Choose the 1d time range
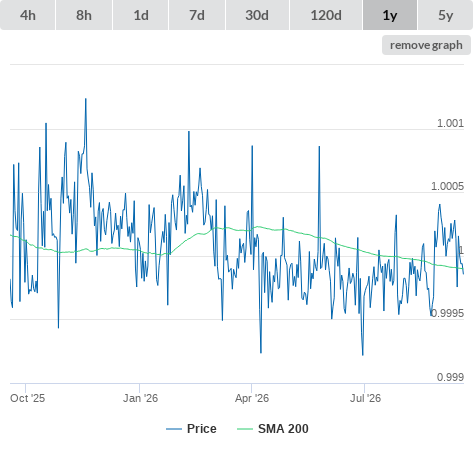 pyautogui.click(x=141, y=15)
